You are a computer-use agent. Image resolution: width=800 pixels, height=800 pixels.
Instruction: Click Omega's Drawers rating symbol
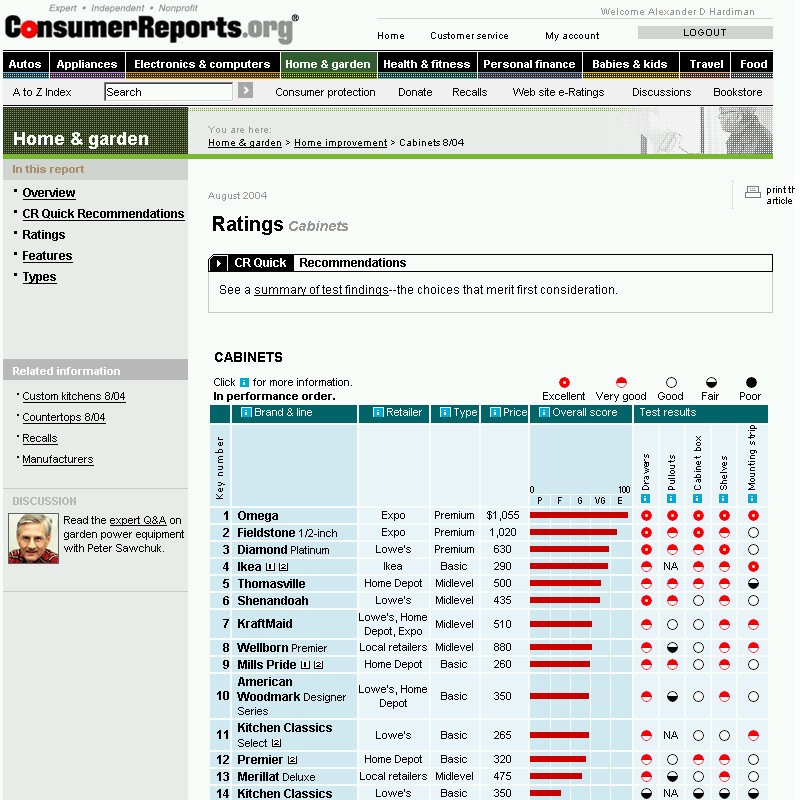tap(646, 515)
